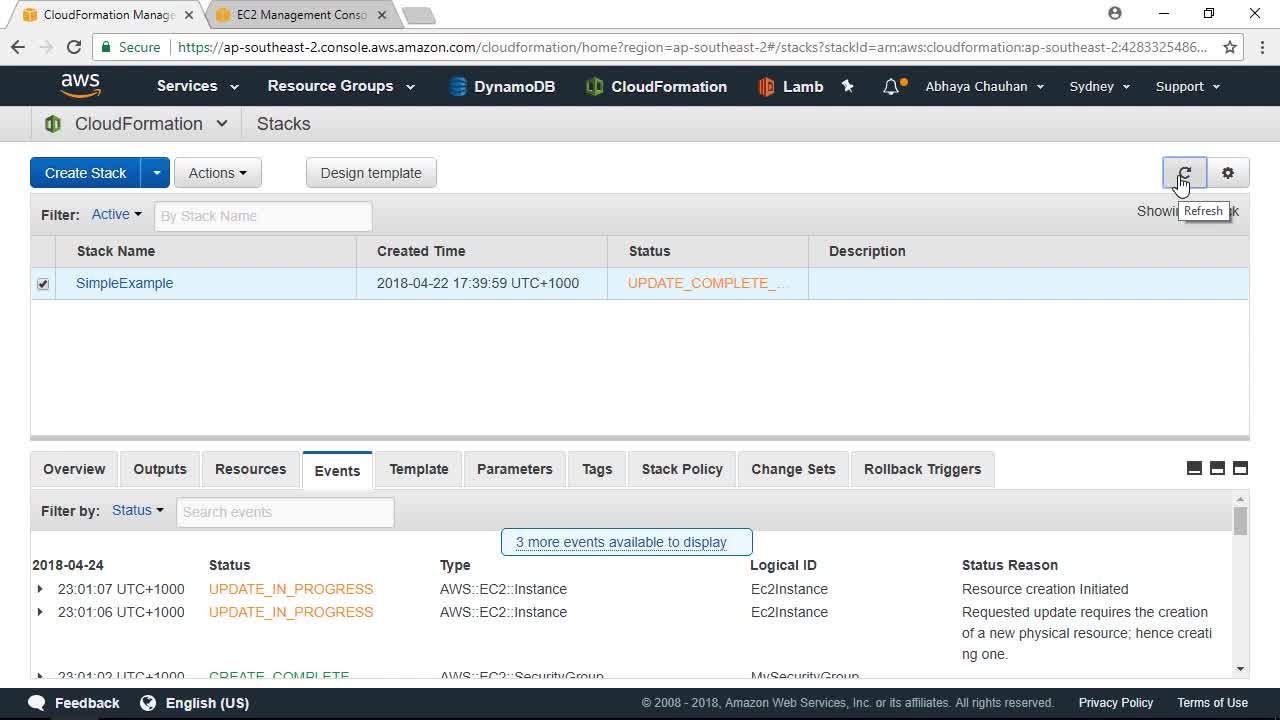Viewport: 1280px width, 720px height.
Task: Click the AWS logo home icon
Action: (x=80, y=86)
